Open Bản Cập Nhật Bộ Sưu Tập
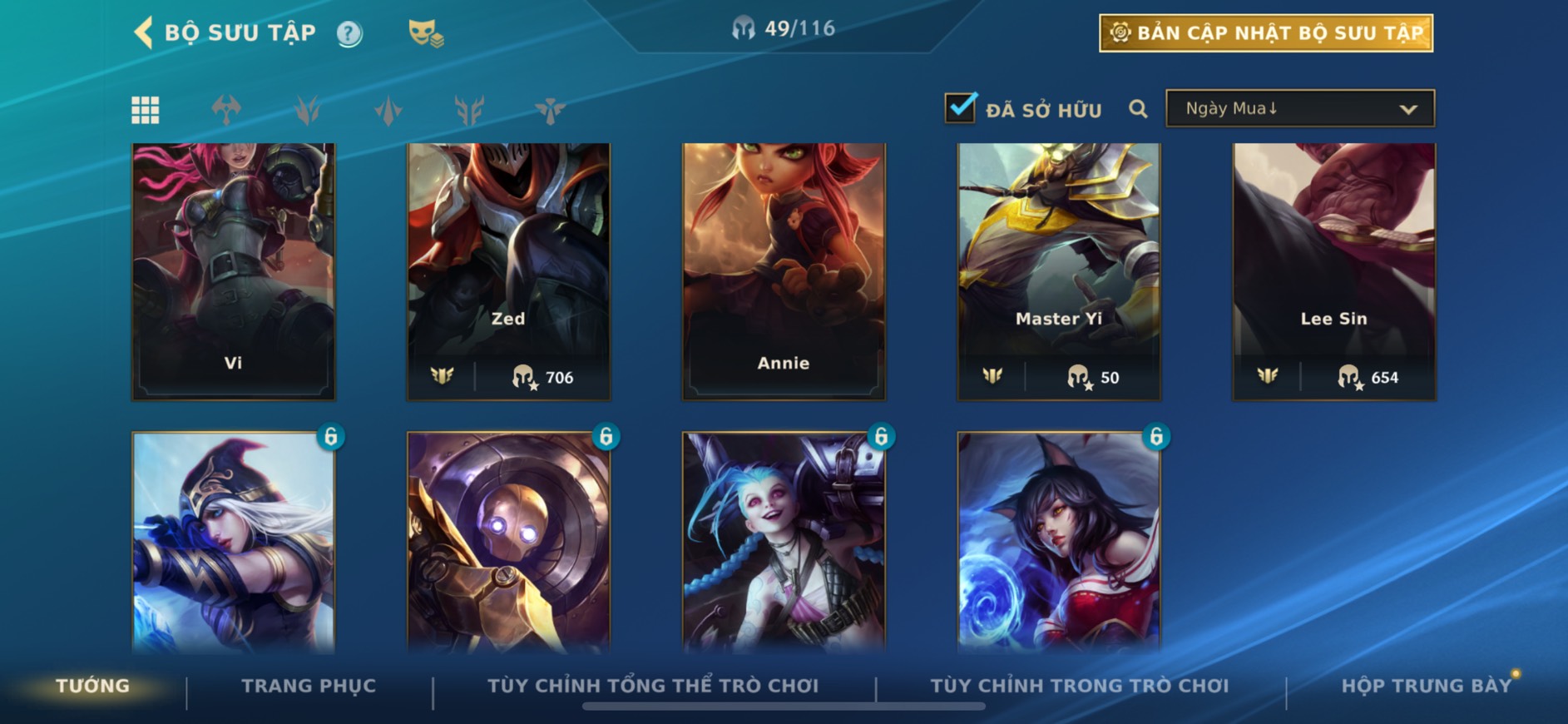 pyautogui.click(x=1266, y=33)
